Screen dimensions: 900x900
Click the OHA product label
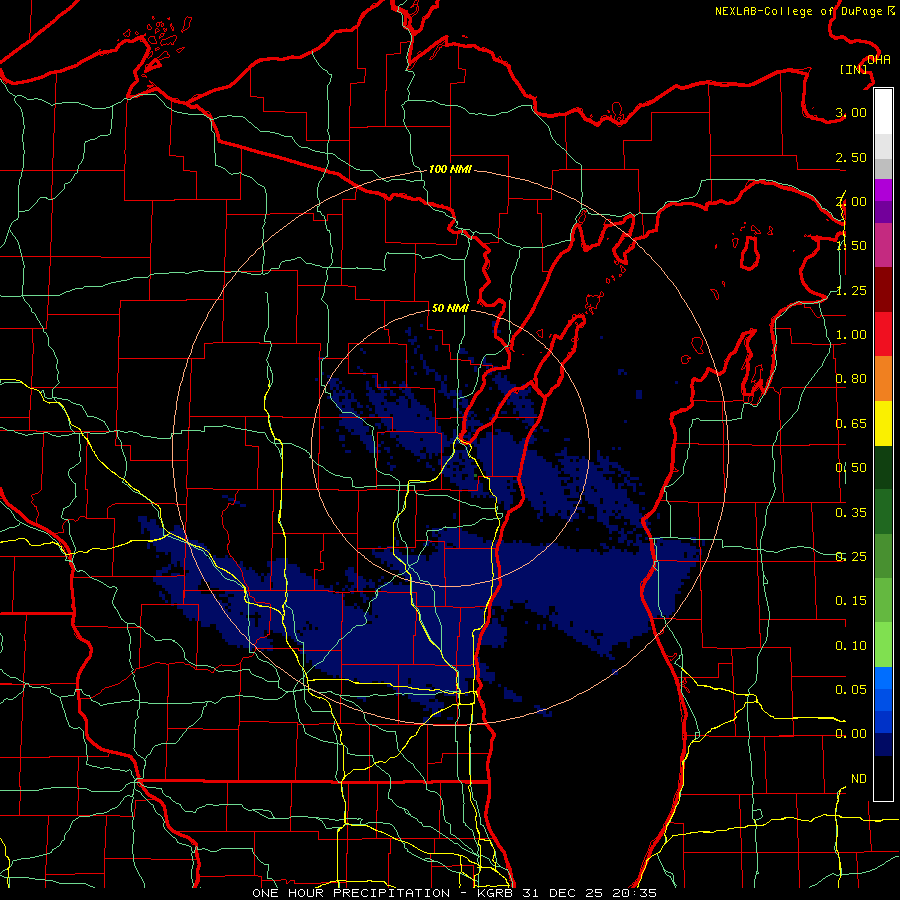pos(879,60)
